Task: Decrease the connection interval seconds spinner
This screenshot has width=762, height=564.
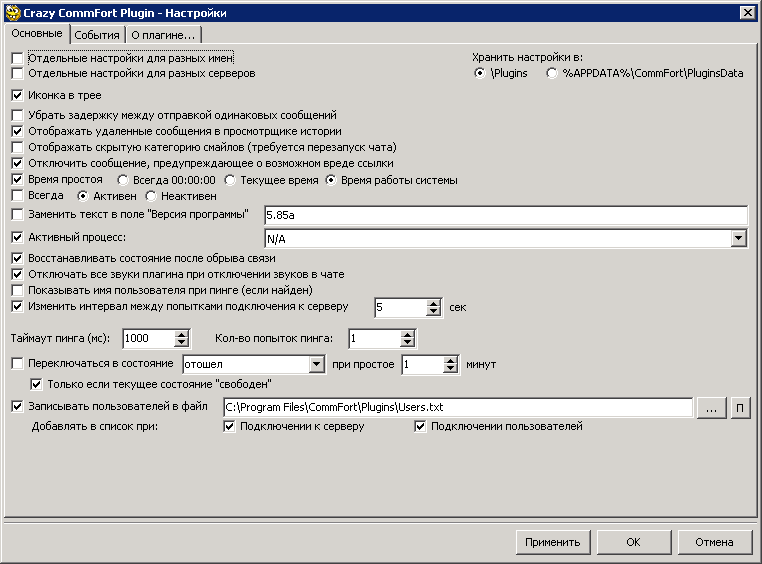Action: pos(433,312)
